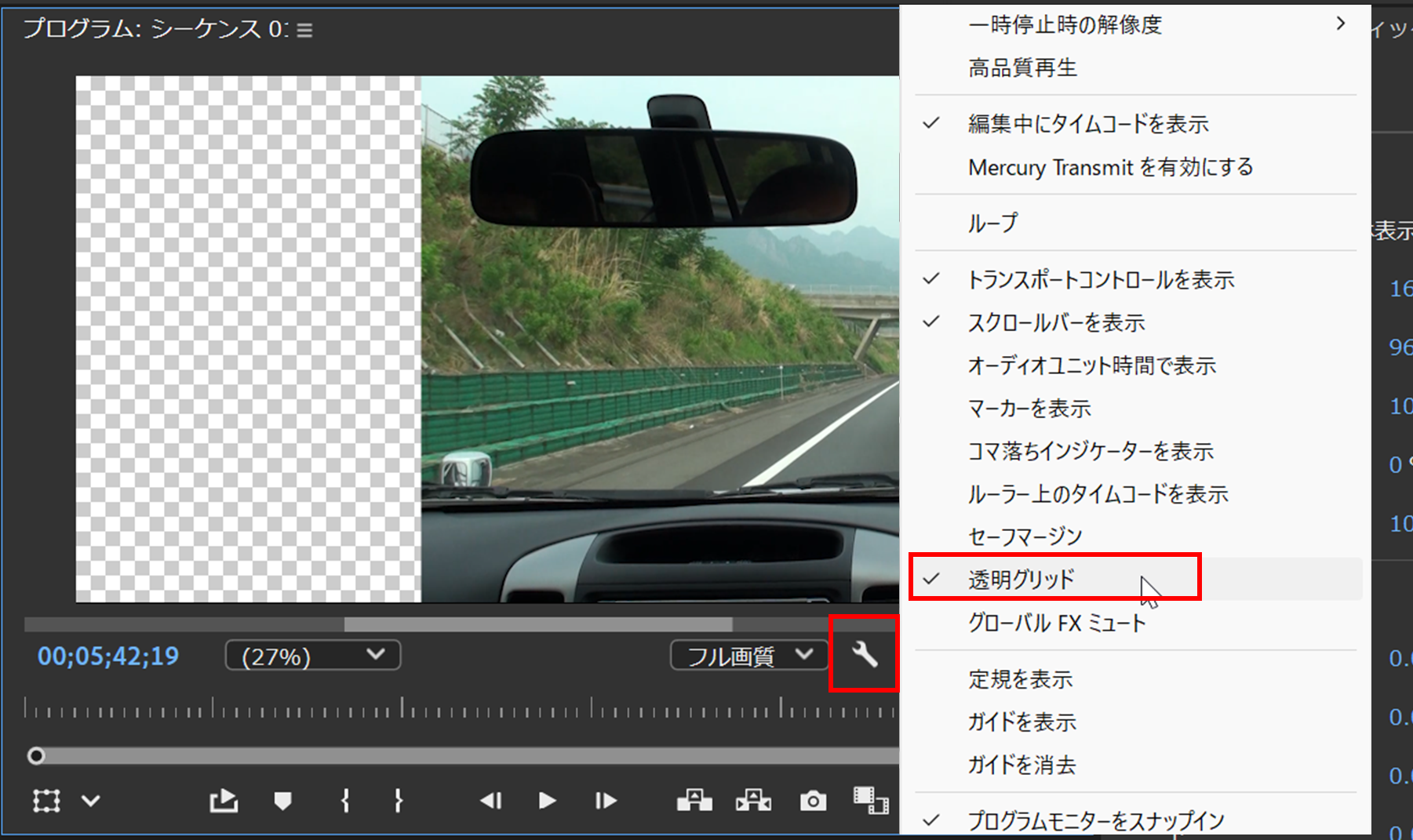Open monitor settings with the wrench icon
This screenshot has width=1413, height=840.
click(863, 655)
